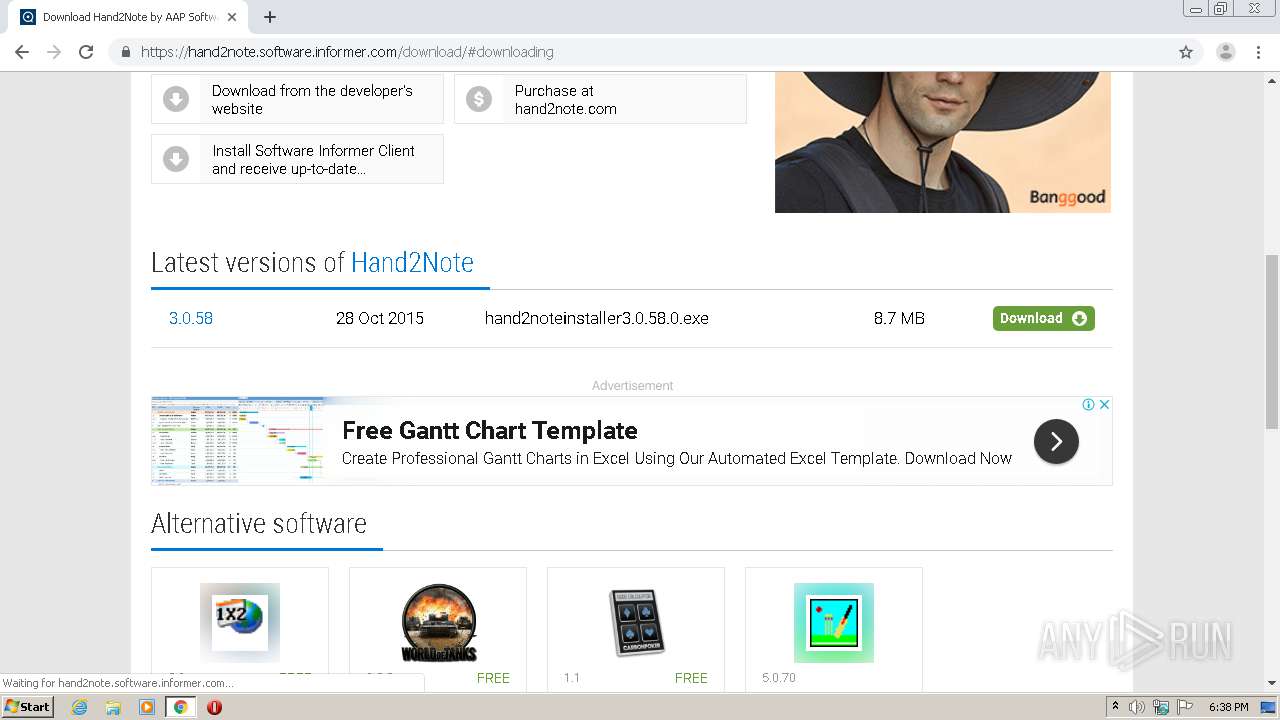Open the Chrome three-dot menu
This screenshot has width=1280, height=720.
coord(1259,52)
